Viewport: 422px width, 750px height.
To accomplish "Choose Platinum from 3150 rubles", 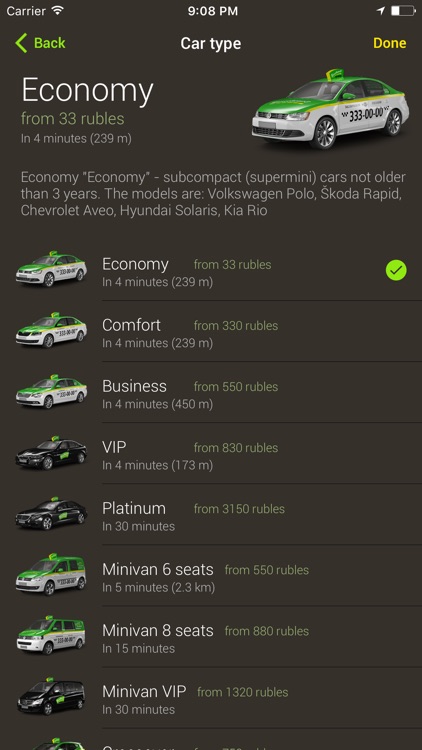I will pos(211,515).
